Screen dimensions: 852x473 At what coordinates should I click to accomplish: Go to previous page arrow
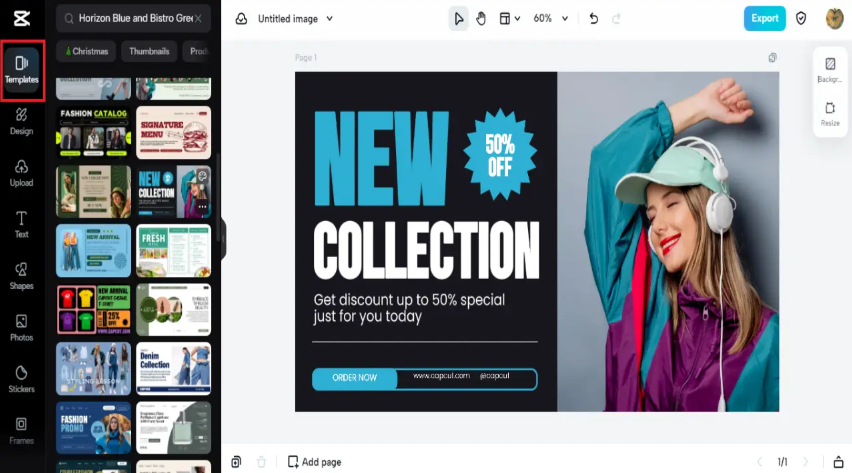point(759,462)
